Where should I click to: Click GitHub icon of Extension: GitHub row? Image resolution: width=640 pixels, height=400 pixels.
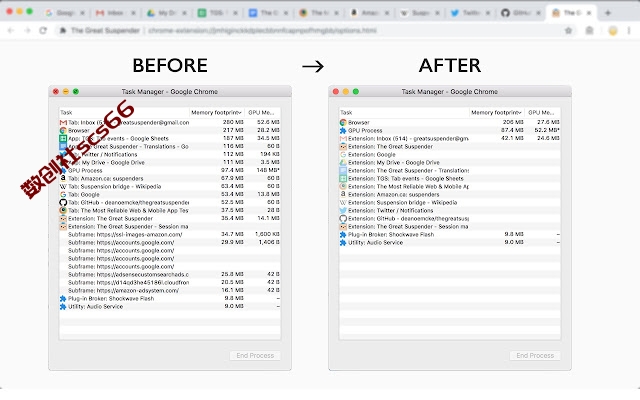[x=343, y=218]
